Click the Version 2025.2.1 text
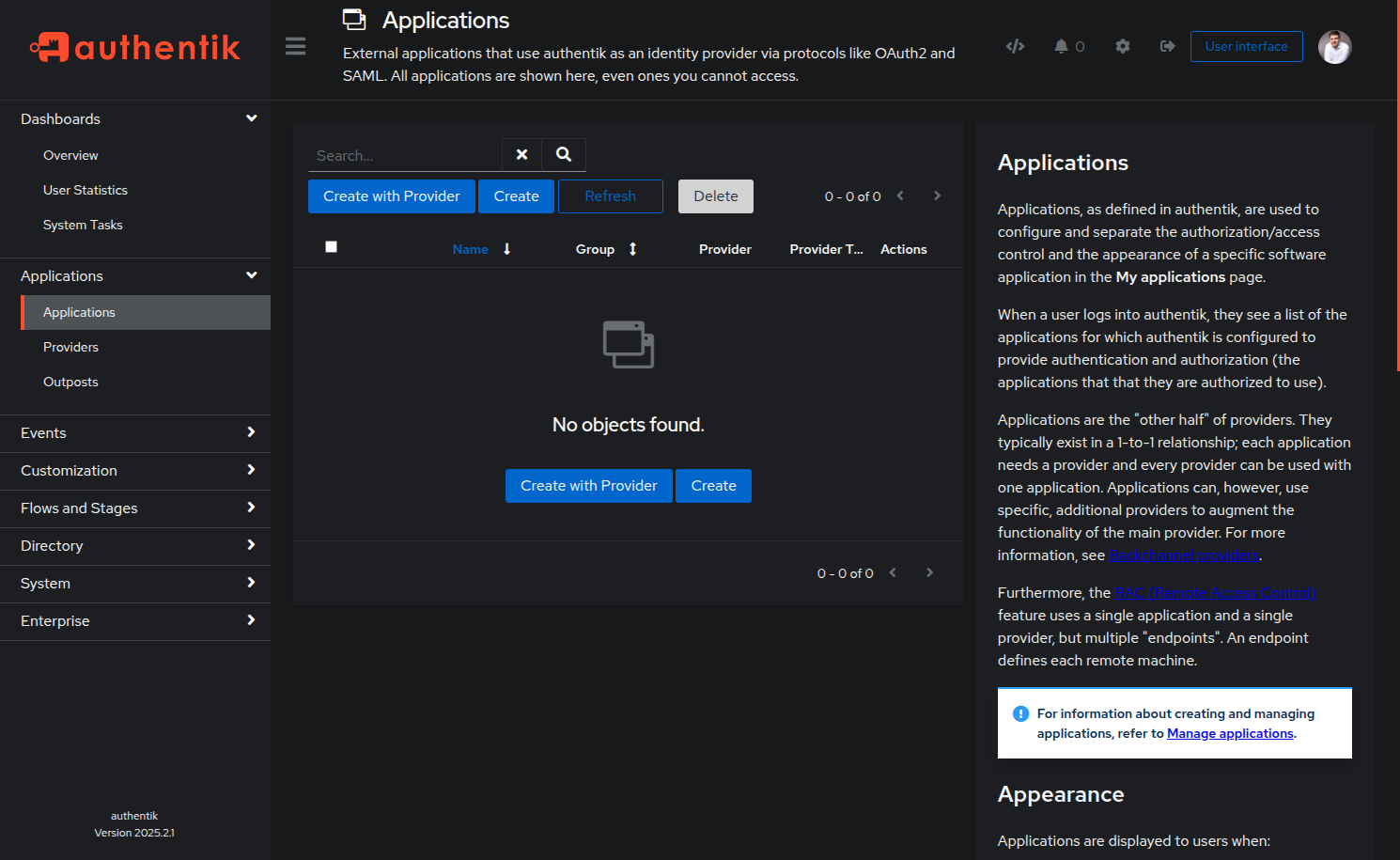Viewport: 1400px width, 860px height. [134, 833]
